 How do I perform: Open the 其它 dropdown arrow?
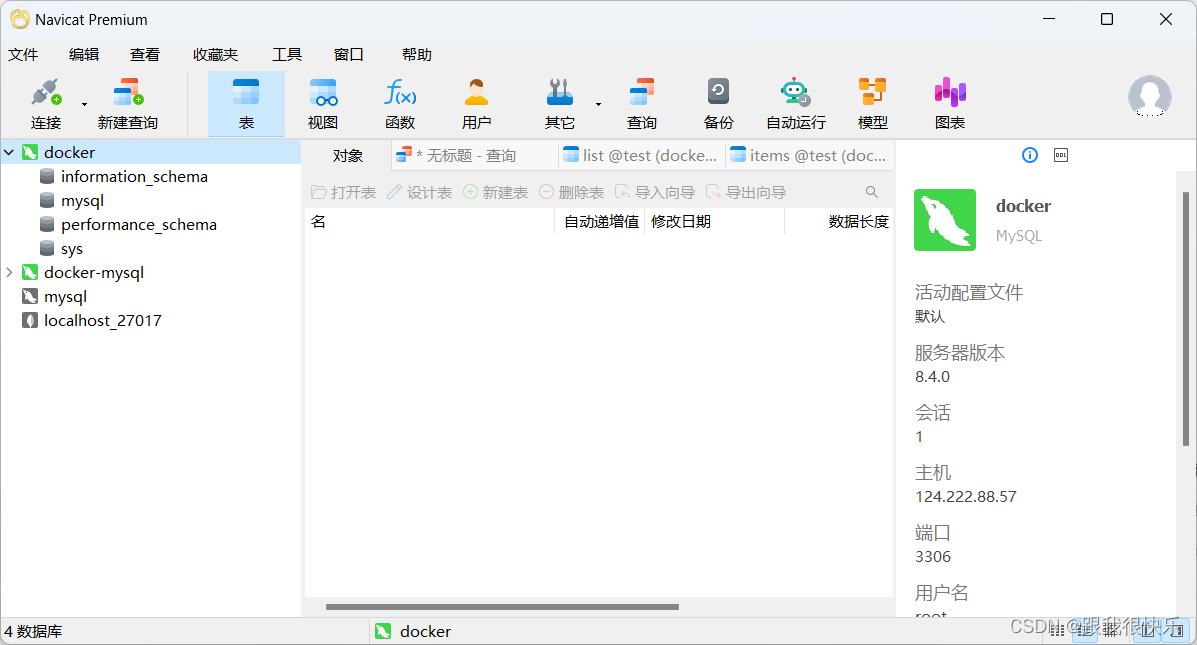click(598, 104)
